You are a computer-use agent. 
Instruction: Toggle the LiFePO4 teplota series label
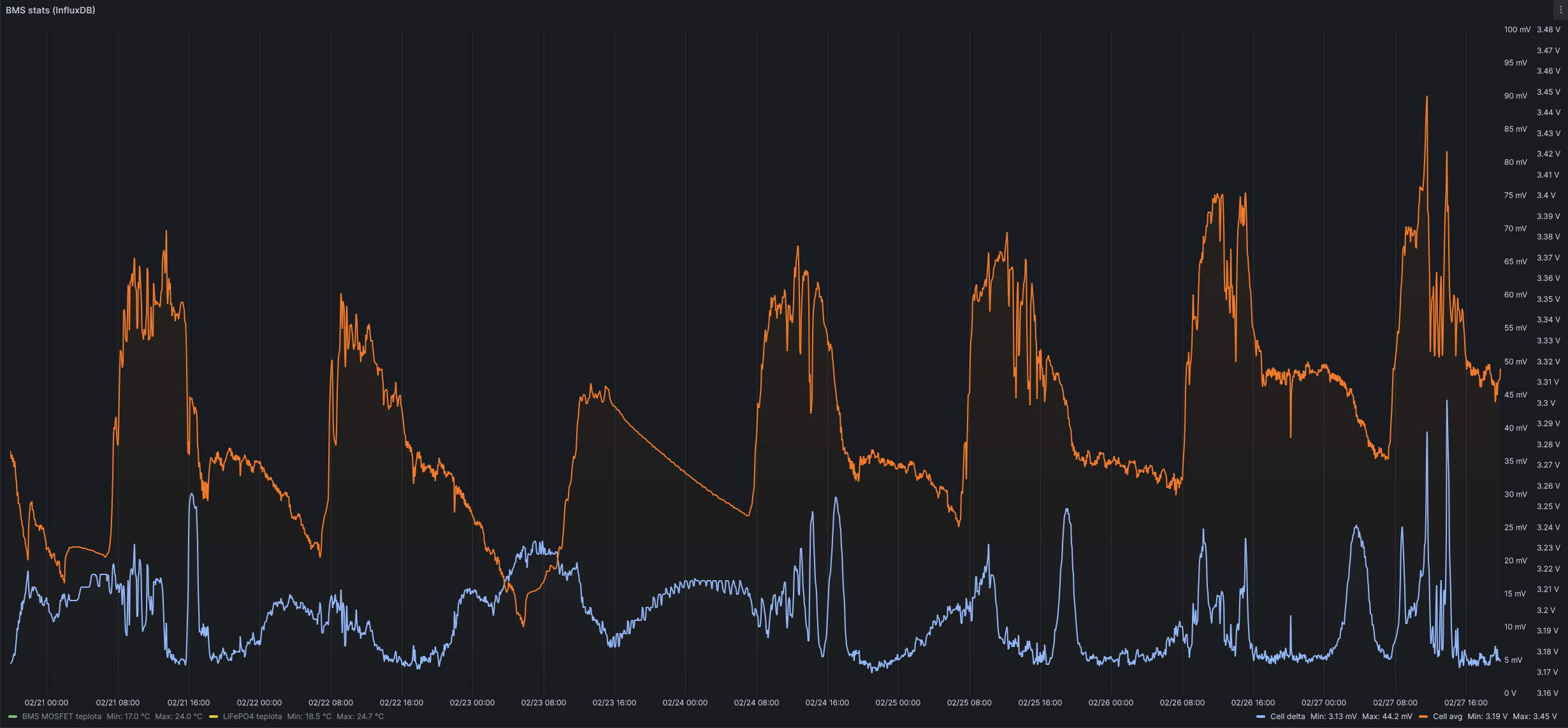point(252,717)
